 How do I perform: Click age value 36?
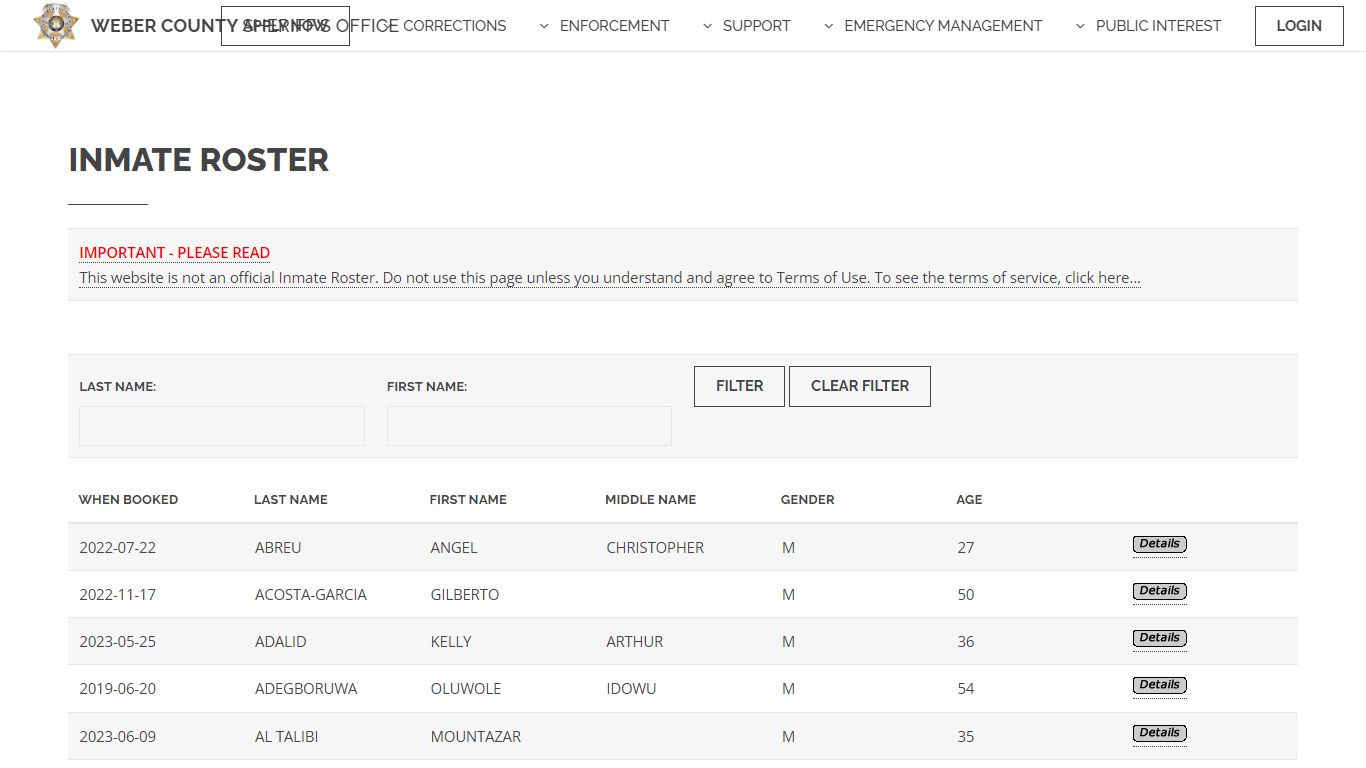tap(966, 642)
